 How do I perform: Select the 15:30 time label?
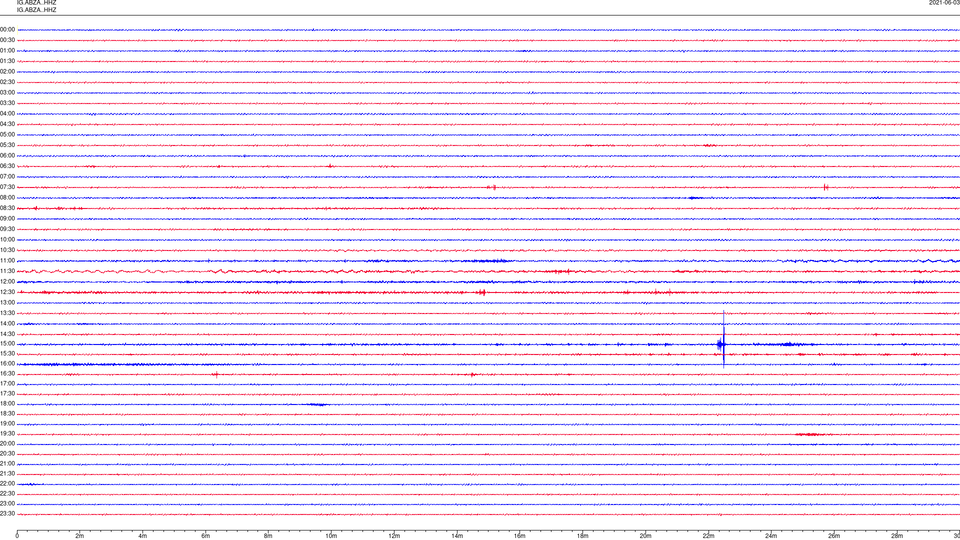(7, 354)
